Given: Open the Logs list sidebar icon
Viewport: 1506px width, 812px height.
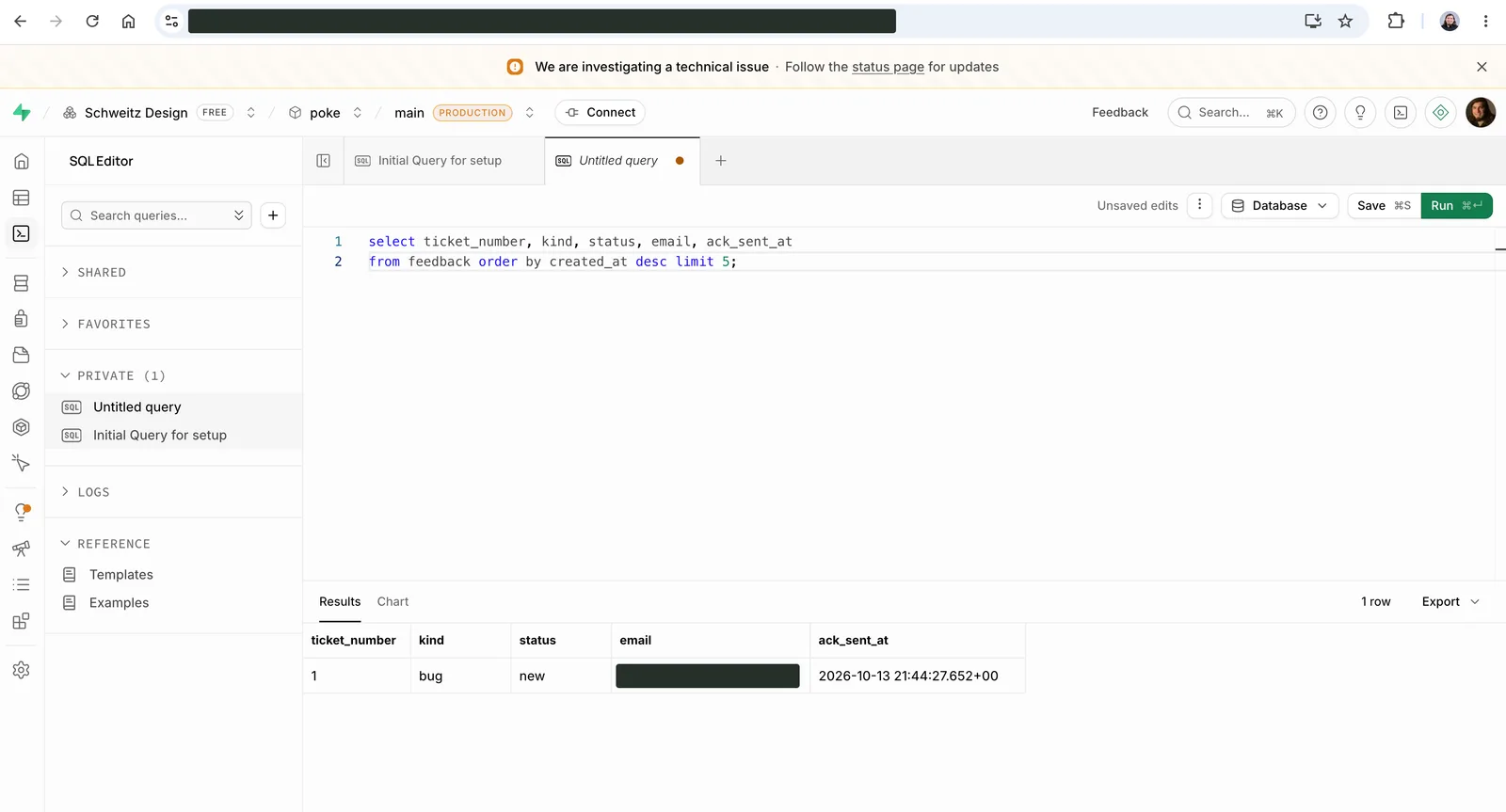Looking at the screenshot, I should (x=22, y=584).
